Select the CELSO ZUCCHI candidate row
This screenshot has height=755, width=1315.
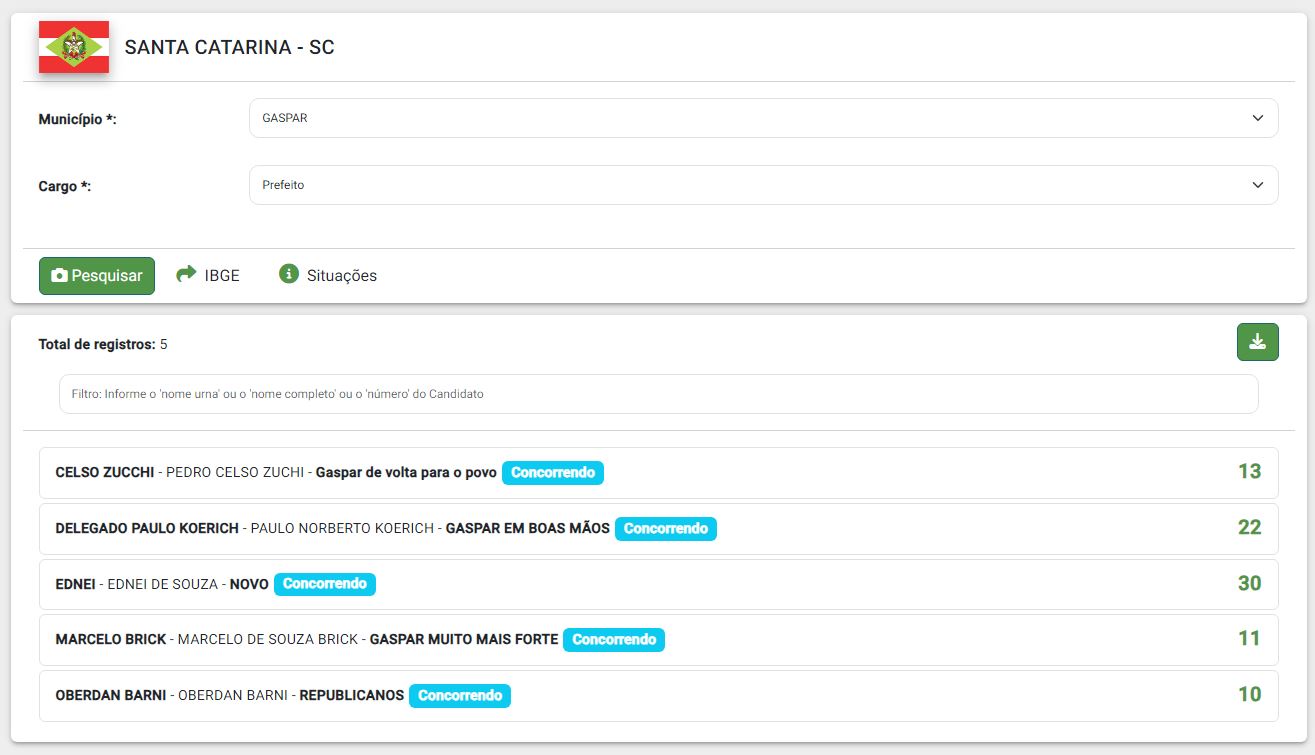(658, 472)
